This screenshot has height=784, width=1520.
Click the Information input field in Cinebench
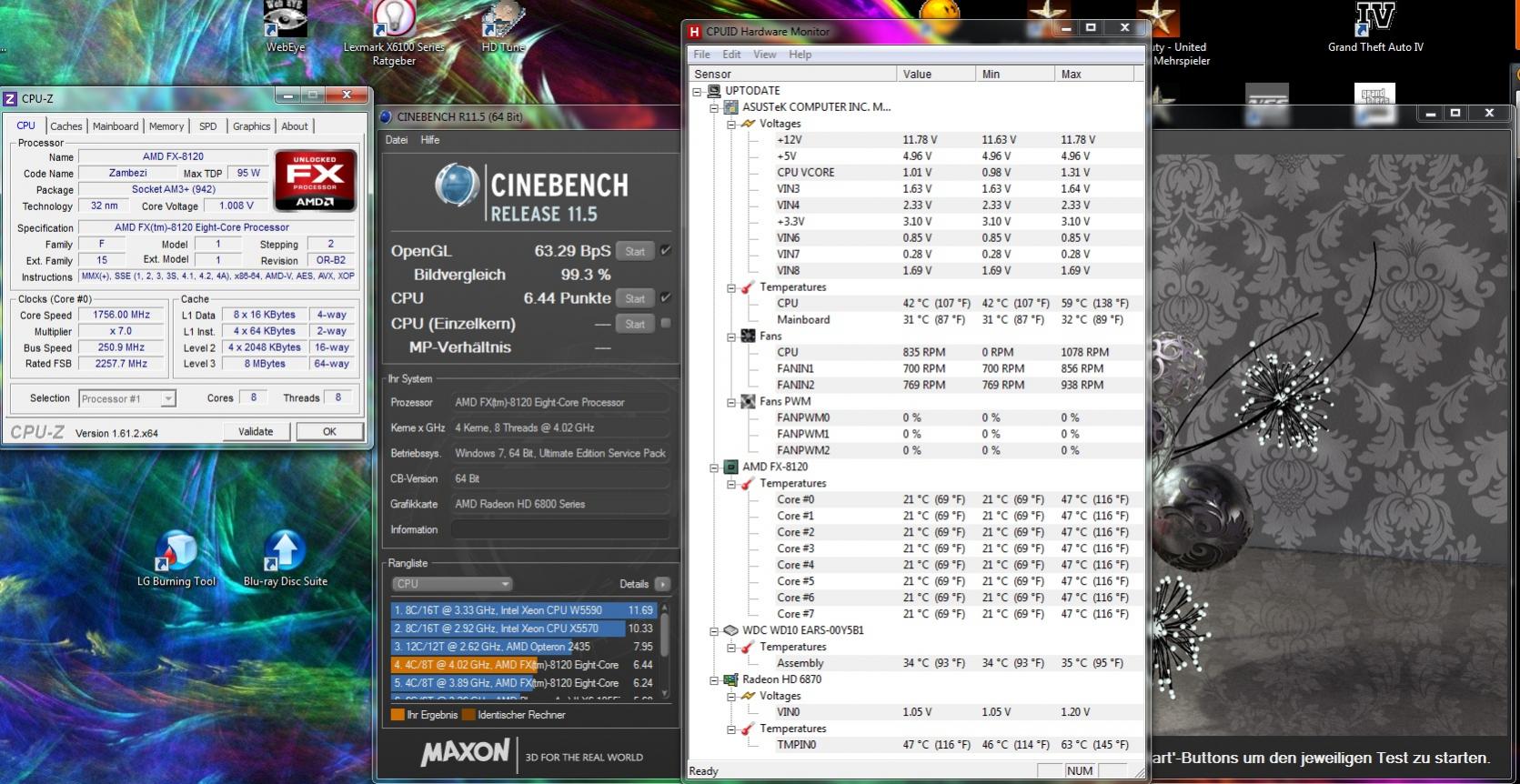(x=560, y=529)
